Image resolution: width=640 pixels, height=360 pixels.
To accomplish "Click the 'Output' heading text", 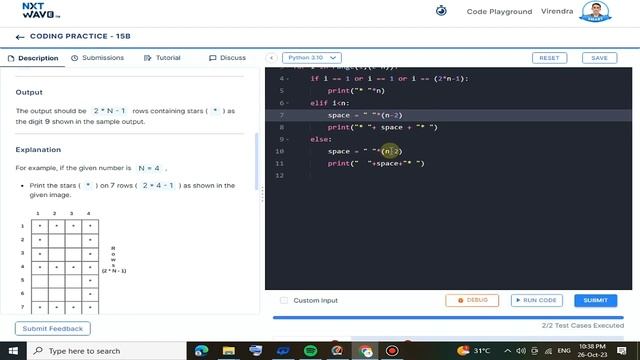I will pyautogui.click(x=29, y=93).
